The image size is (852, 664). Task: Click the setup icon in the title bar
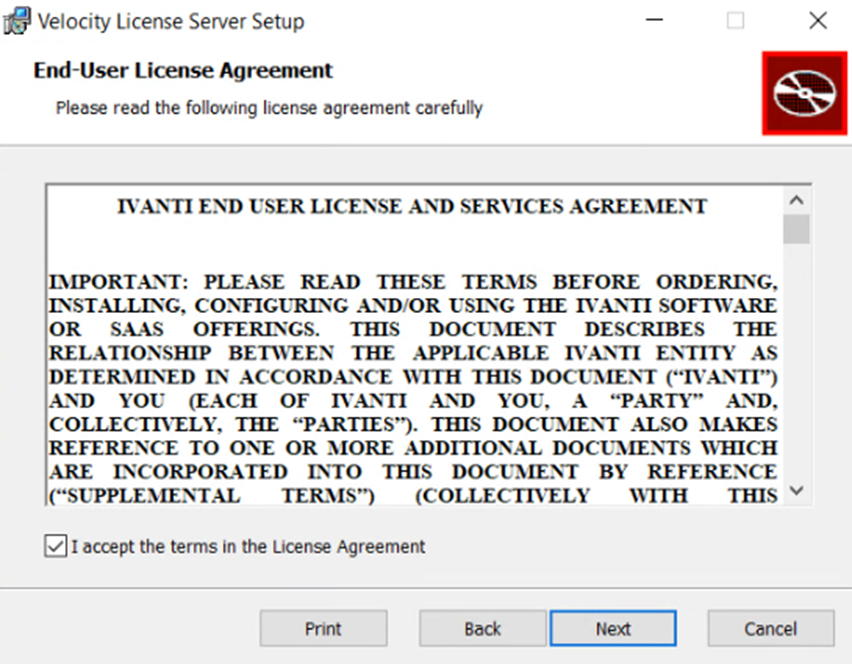point(16,20)
